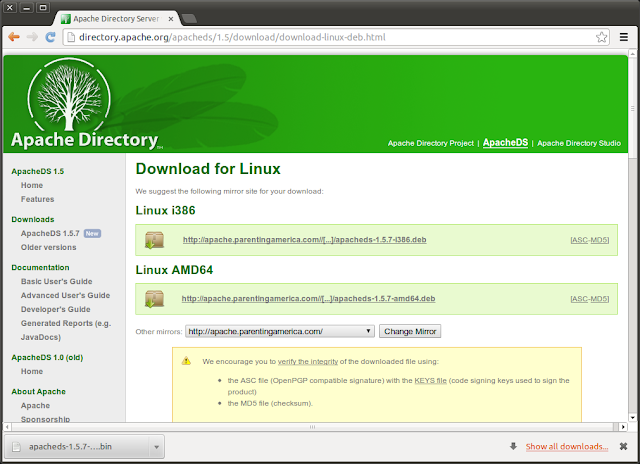This screenshot has width=640, height=464.
Task: Close the downloads bar
Action: [x=623, y=446]
